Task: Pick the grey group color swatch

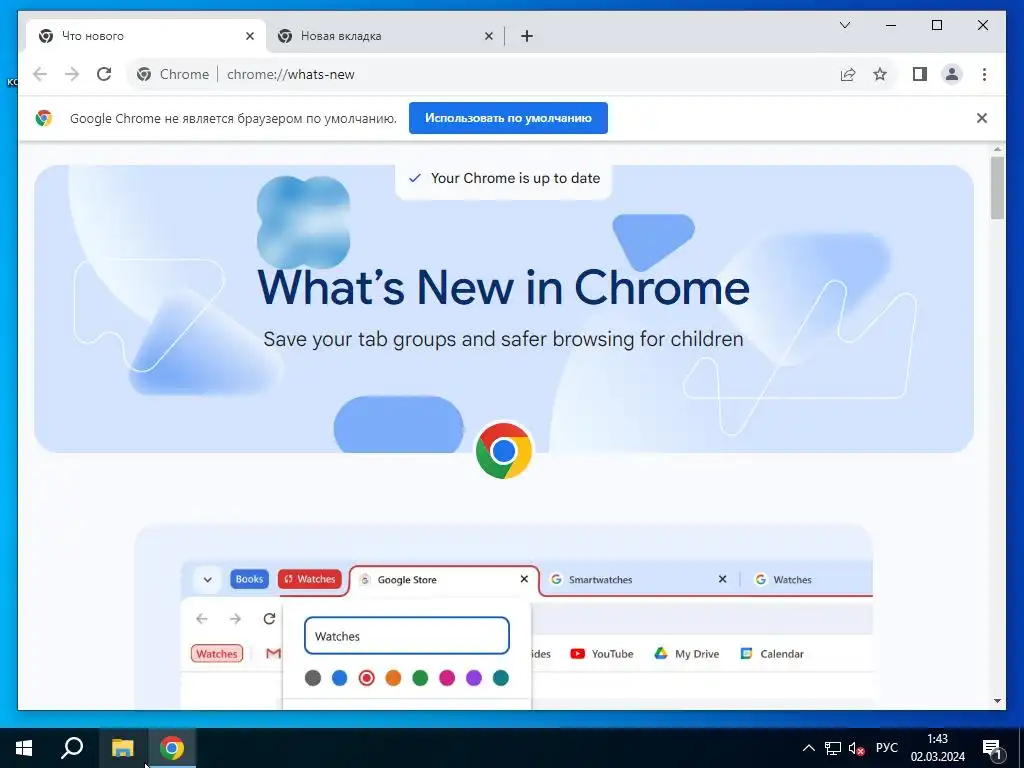Action: pos(313,678)
